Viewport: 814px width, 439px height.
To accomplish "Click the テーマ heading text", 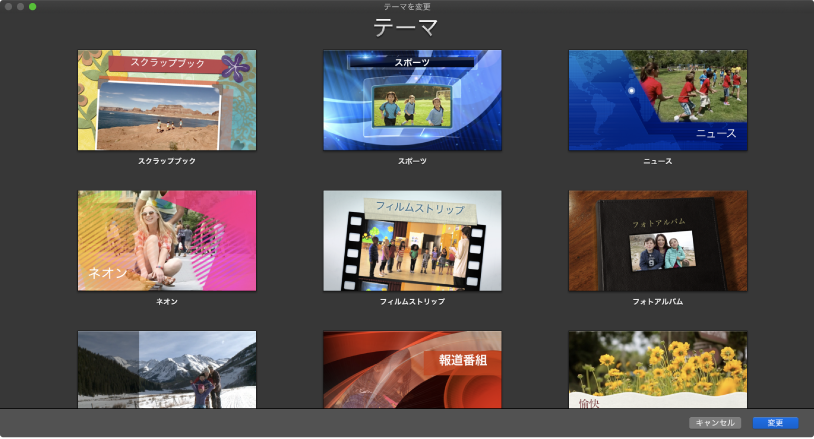I will tap(405, 27).
